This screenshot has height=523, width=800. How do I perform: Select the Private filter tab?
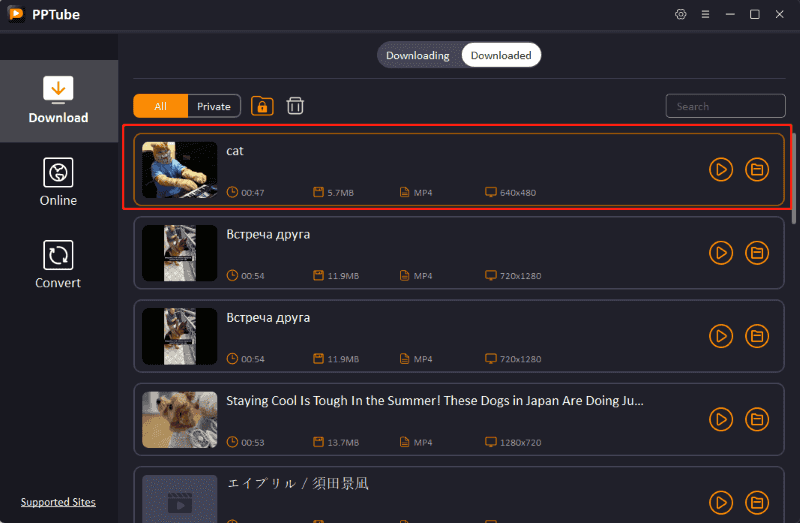point(214,106)
